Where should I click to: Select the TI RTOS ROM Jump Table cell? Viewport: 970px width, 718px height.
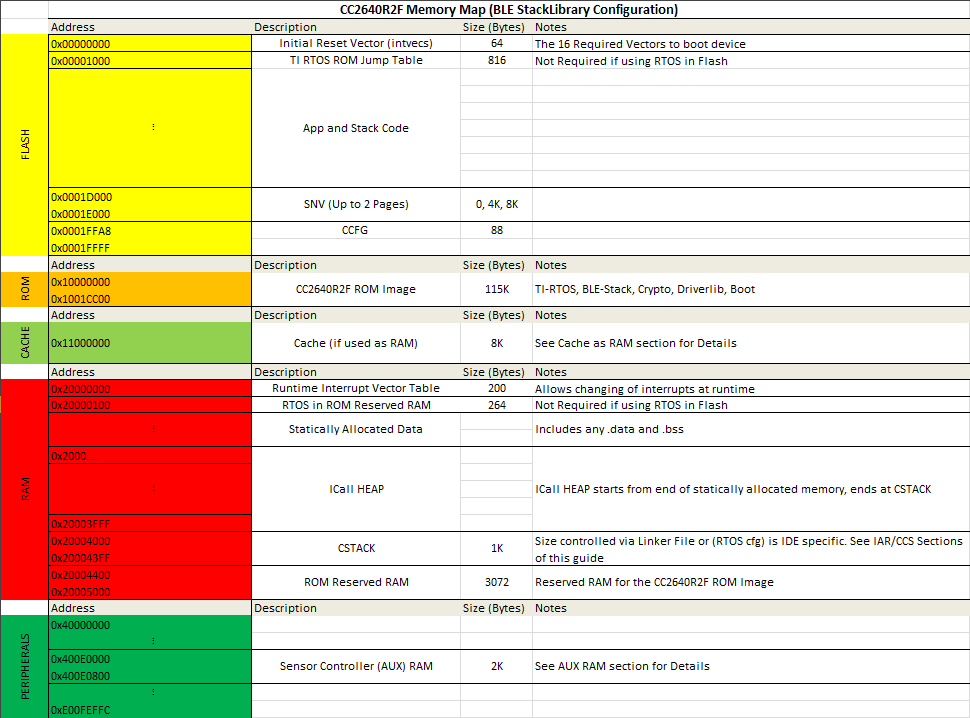pyautogui.click(x=356, y=61)
